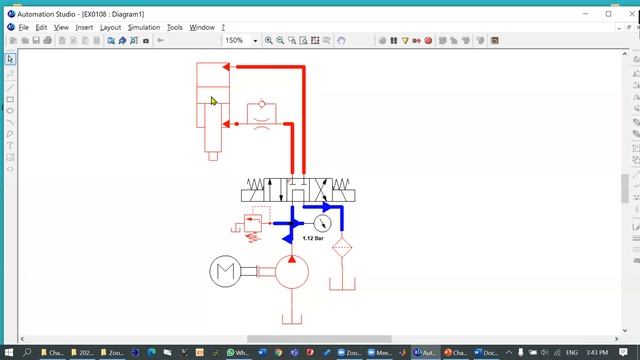Click the scroll left arrow
The image size is (640, 360).
(x=22, y=339)
